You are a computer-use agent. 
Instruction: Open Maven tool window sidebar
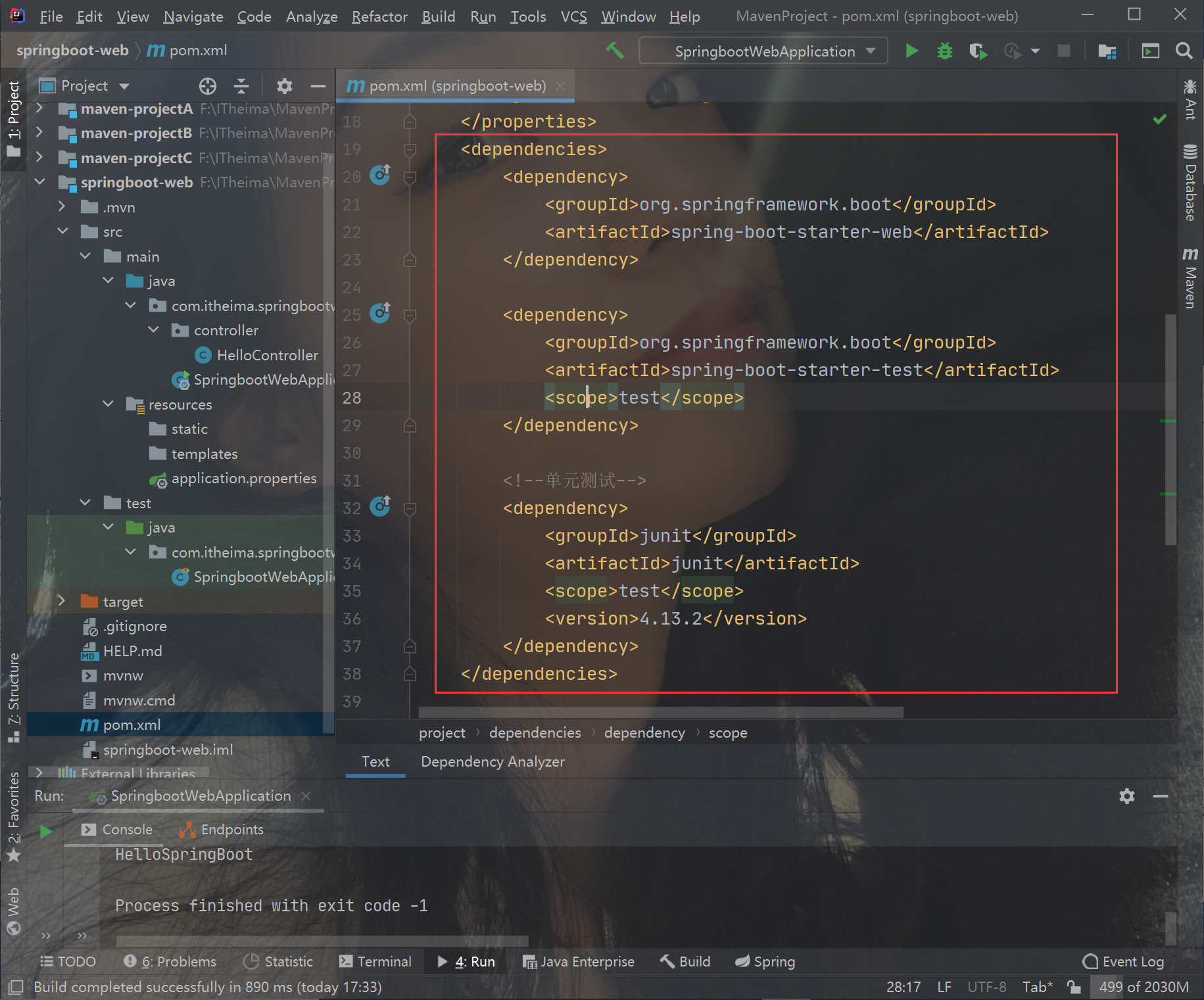1190,277
